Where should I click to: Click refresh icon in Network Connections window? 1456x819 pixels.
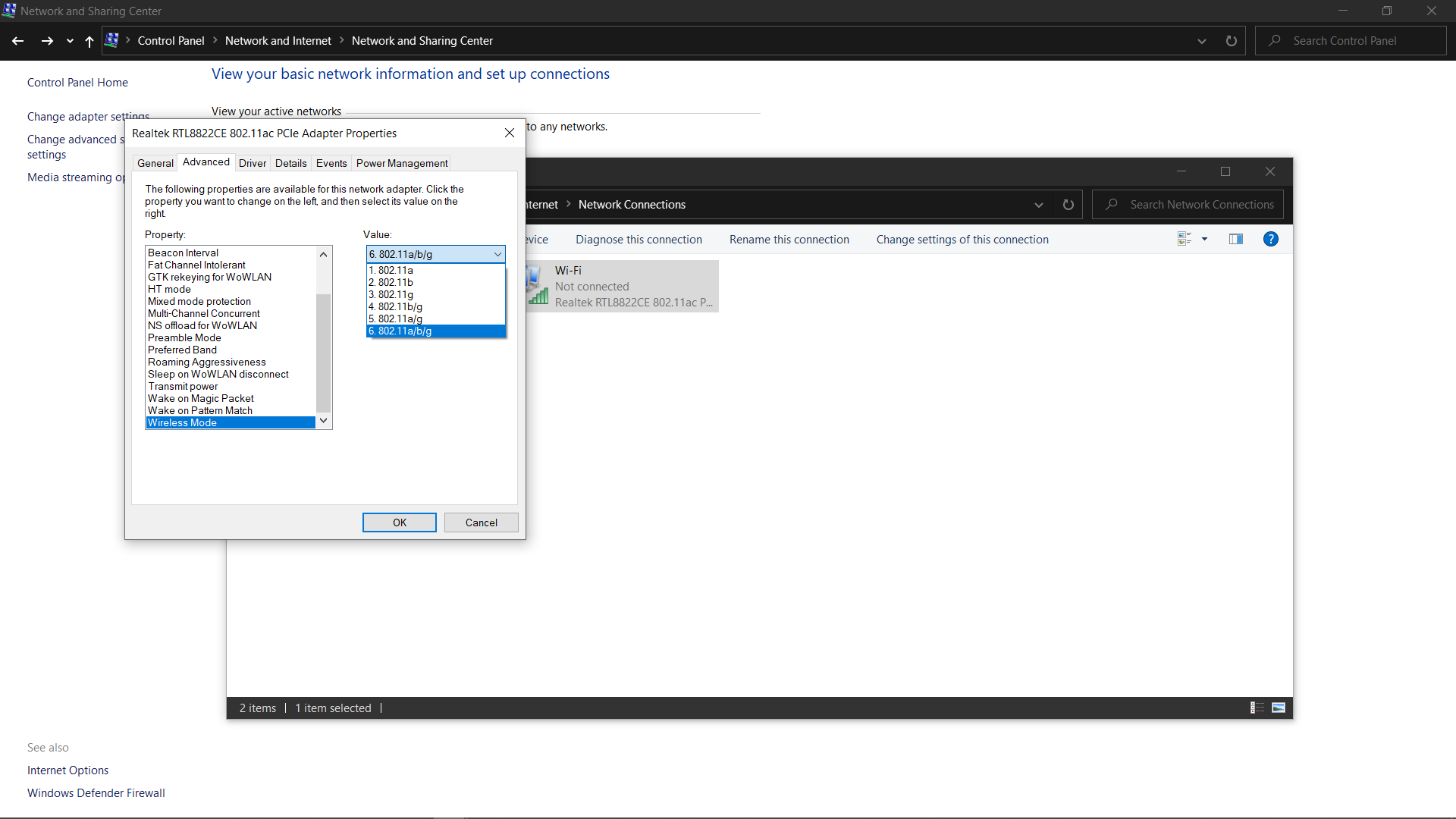tap(1068, 205)
